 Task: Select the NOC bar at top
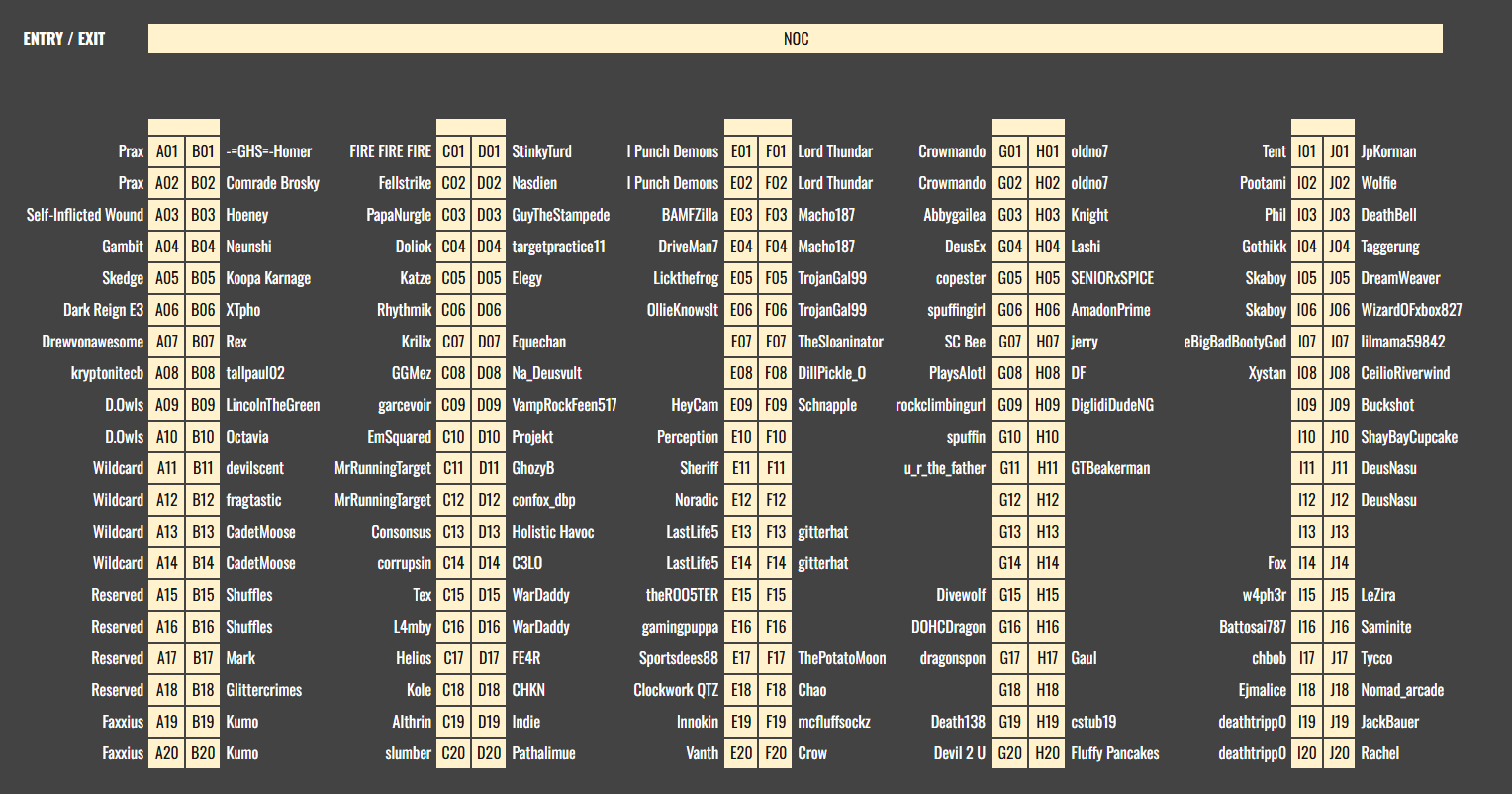click(x=796, y=39)
